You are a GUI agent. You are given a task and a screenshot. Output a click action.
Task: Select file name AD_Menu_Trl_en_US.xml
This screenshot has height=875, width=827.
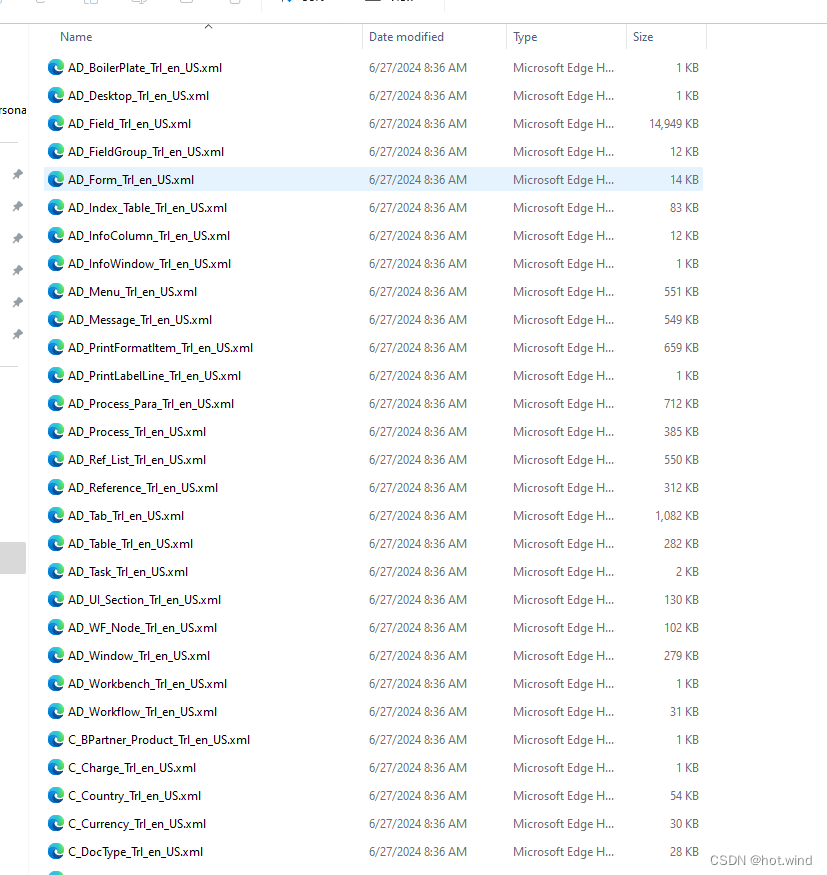(132, 291)
